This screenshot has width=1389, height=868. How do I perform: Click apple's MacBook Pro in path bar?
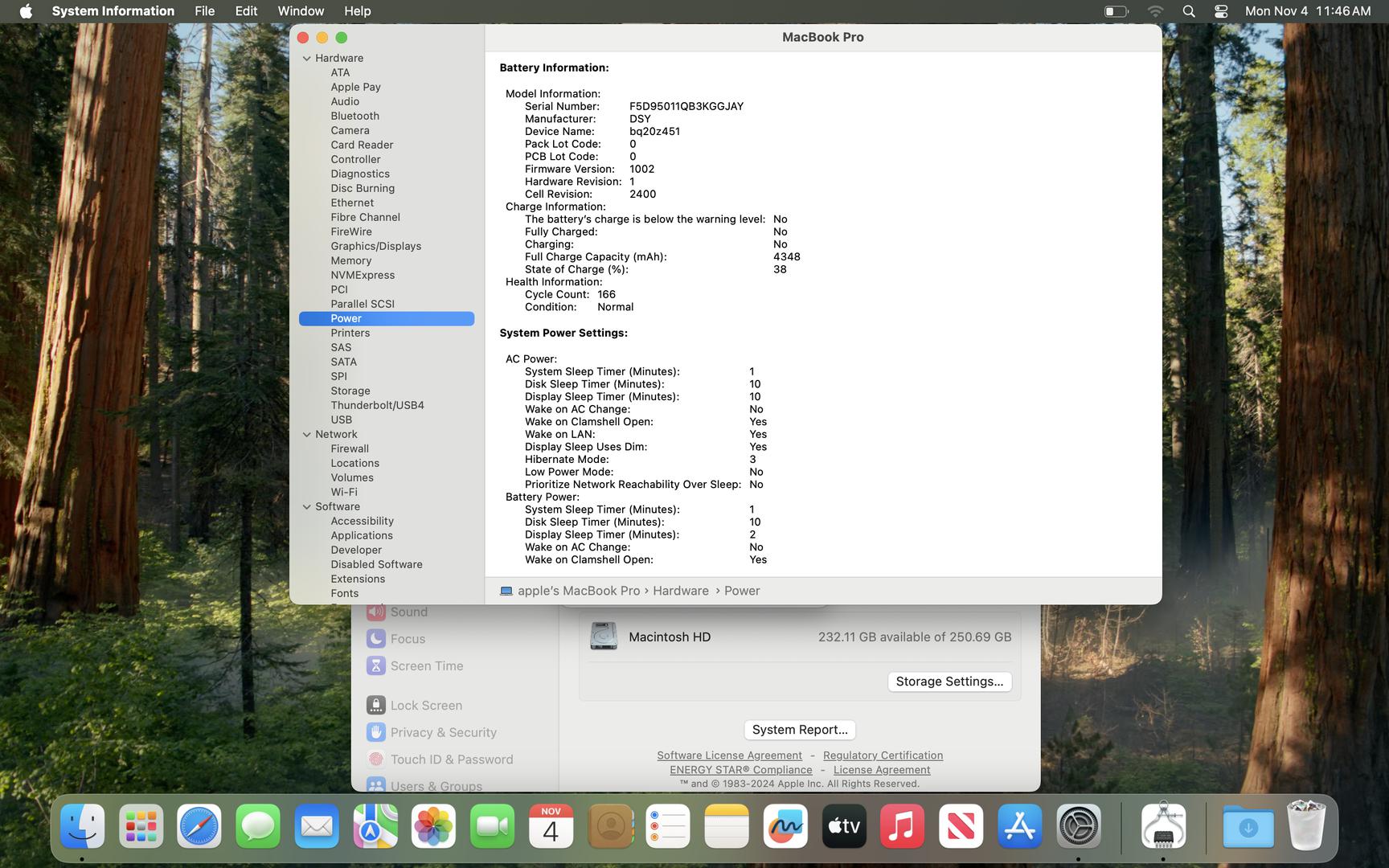pos(570,591)
